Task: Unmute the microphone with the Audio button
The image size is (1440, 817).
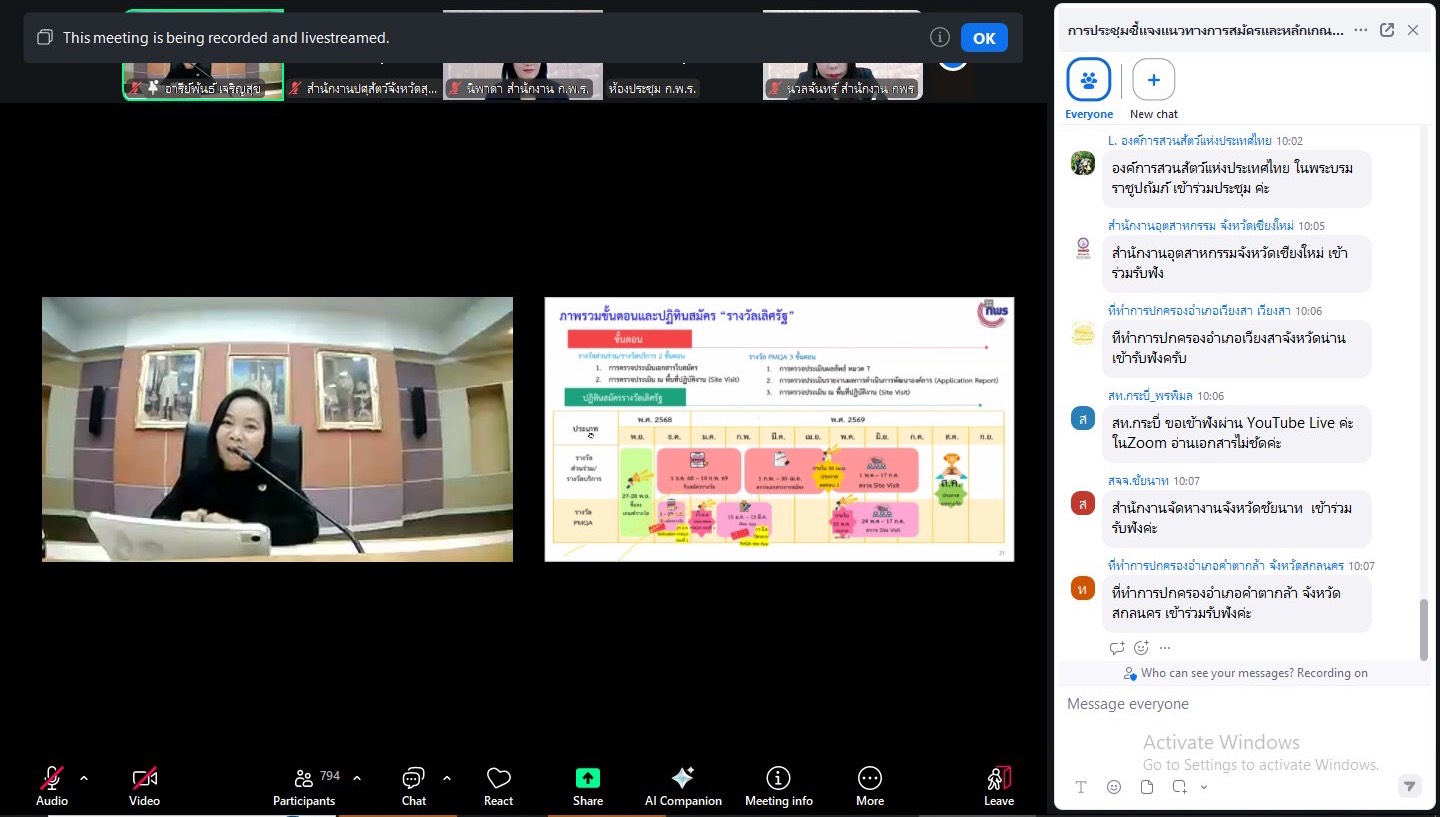Action: coord(52,785)
